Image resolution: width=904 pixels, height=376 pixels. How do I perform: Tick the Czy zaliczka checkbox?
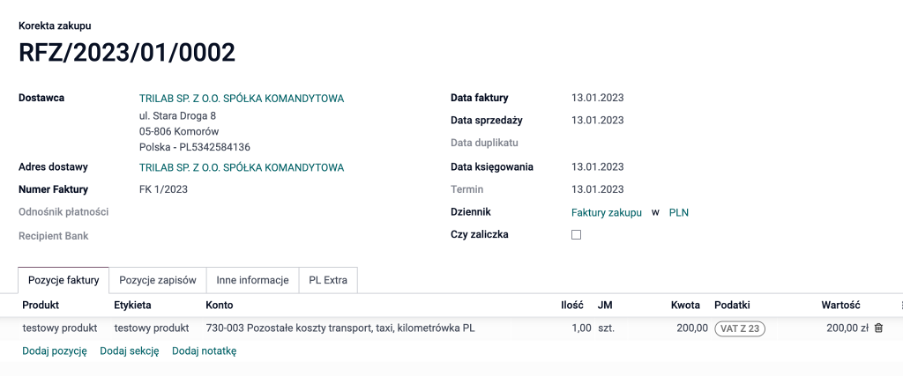[575, 235]
